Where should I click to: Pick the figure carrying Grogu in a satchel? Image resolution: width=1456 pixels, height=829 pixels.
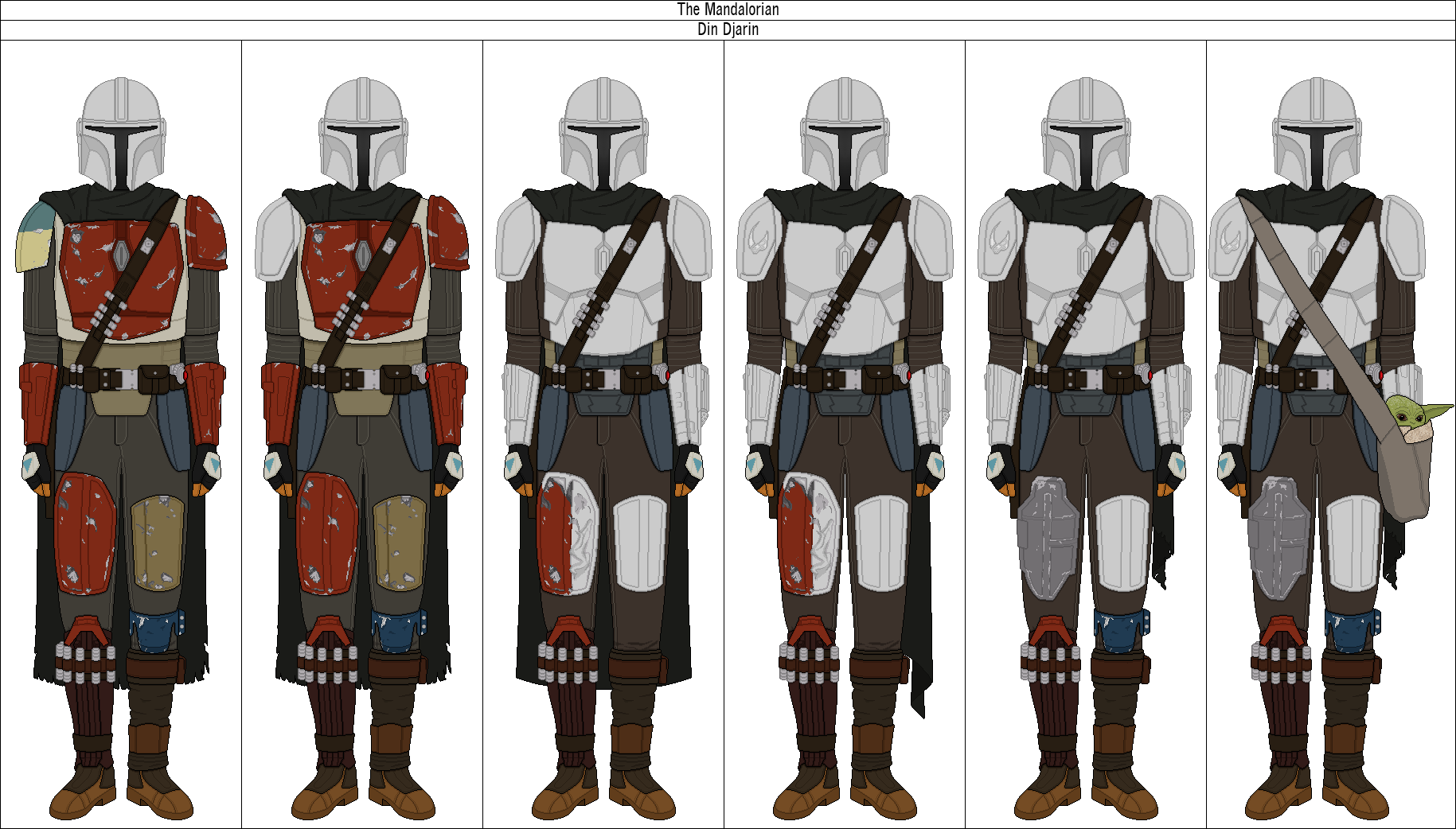point(1330,449)
